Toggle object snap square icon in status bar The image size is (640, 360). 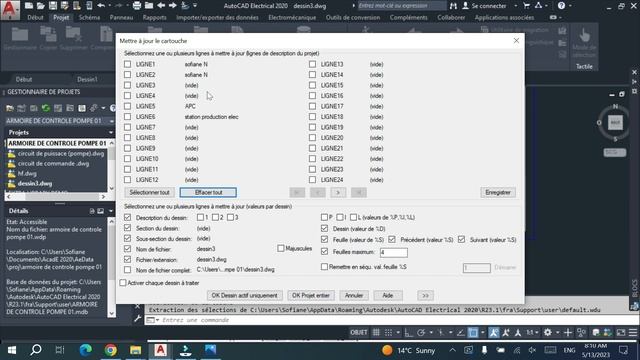coord(473,333)
